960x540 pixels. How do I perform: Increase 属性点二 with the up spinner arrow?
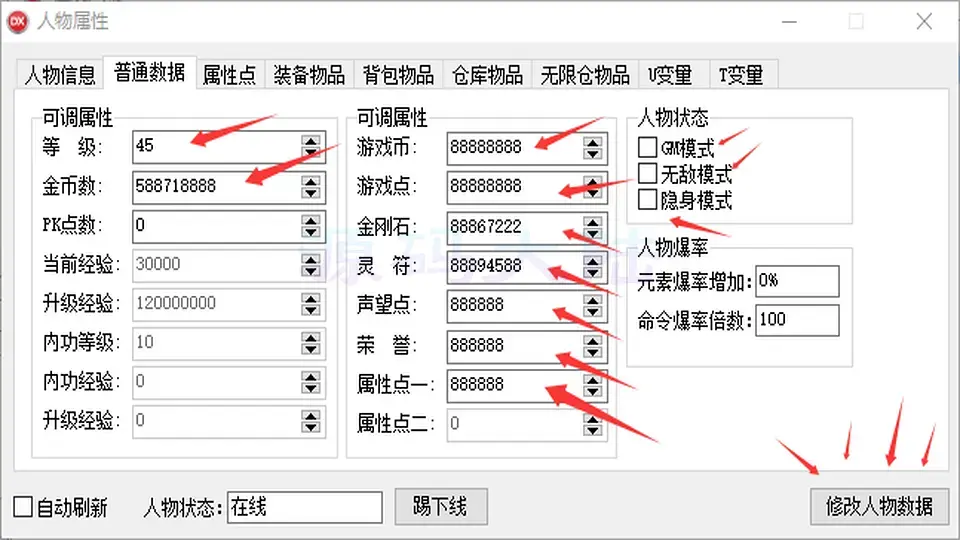592,418
